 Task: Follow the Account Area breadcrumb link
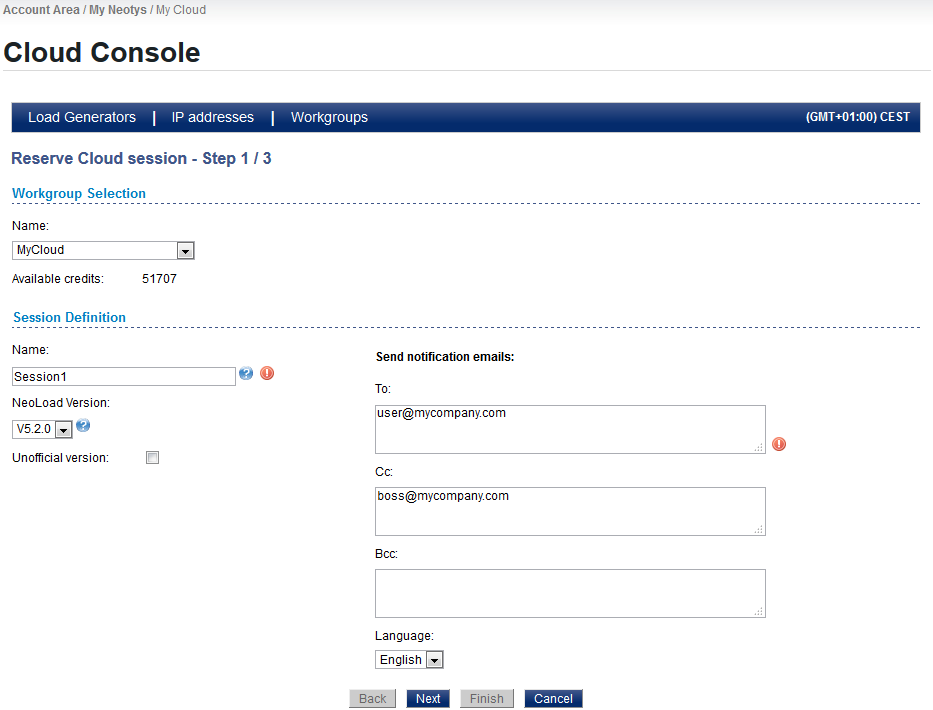[x=40, y=10]
